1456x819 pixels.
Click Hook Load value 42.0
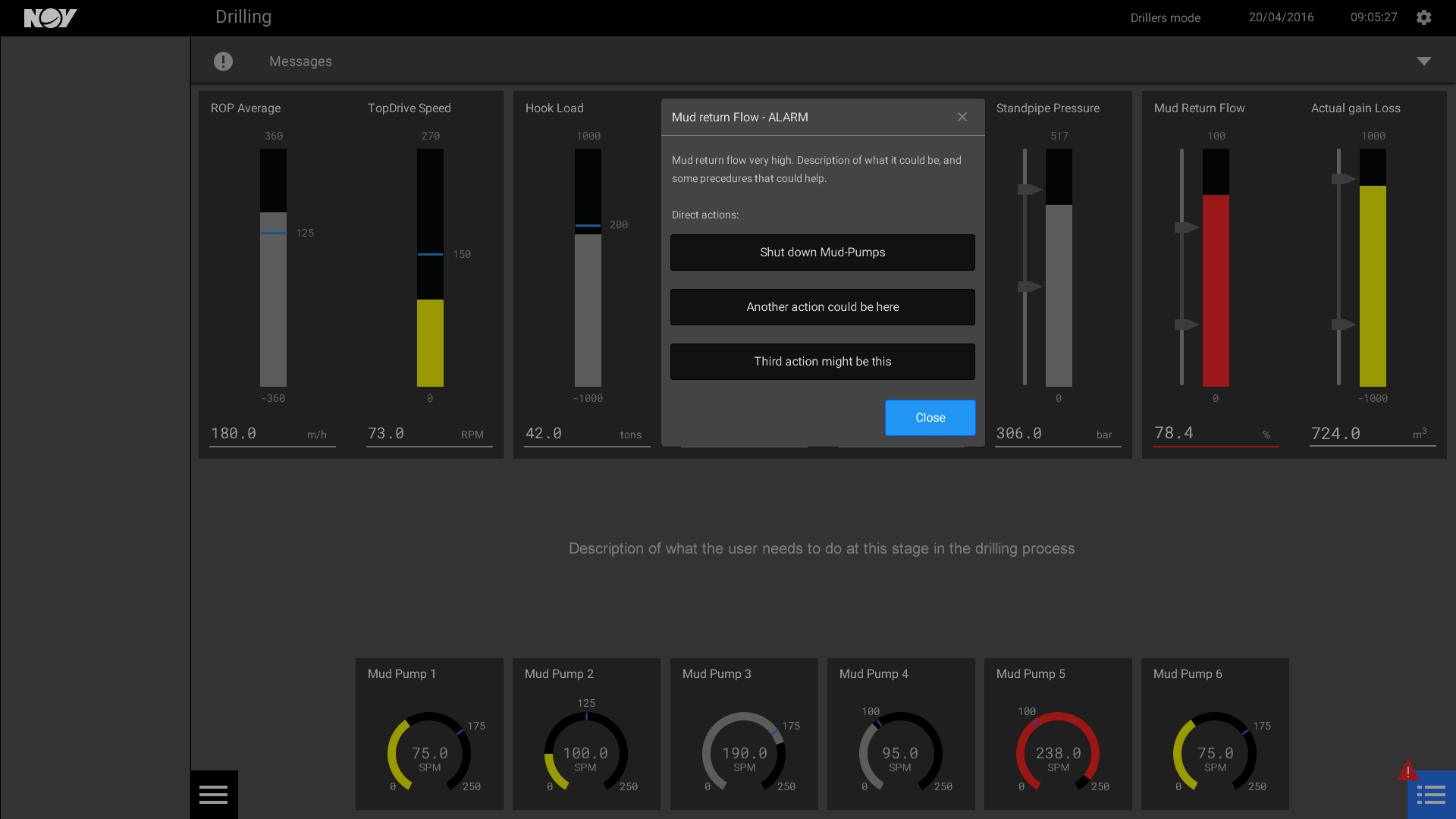544,433
